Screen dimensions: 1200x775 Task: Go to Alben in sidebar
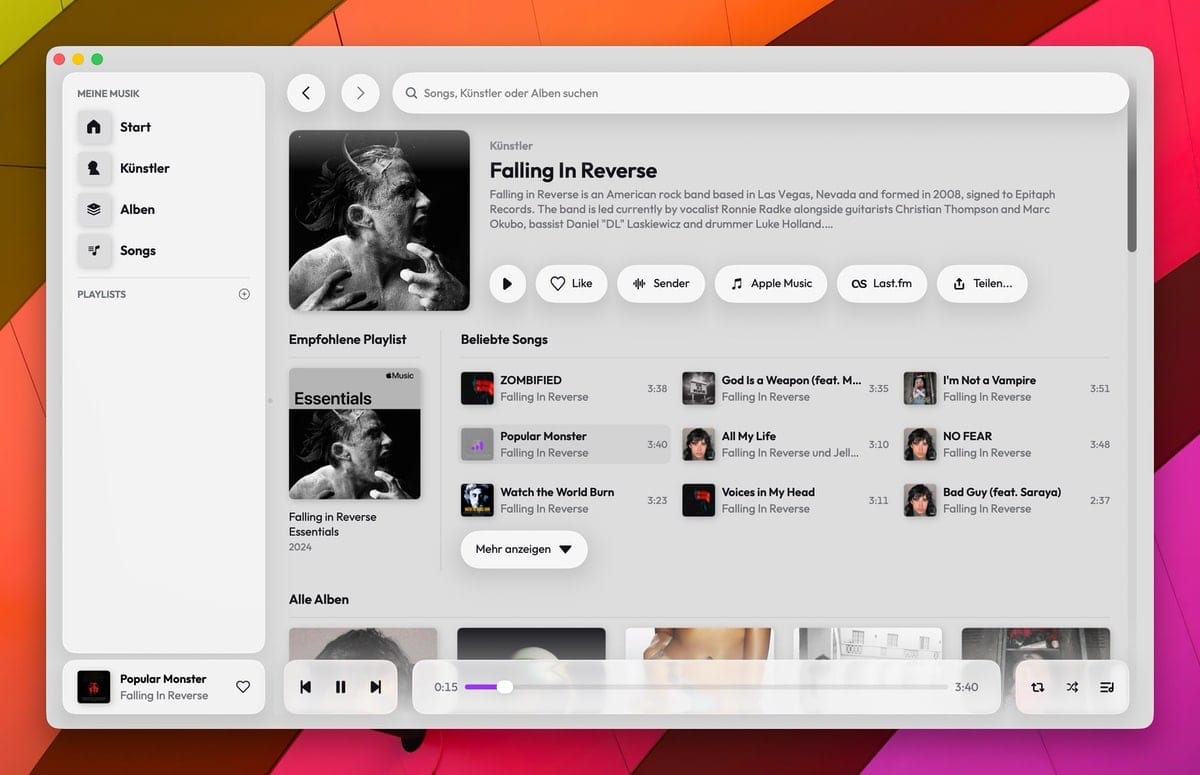(x=137, y=209)
